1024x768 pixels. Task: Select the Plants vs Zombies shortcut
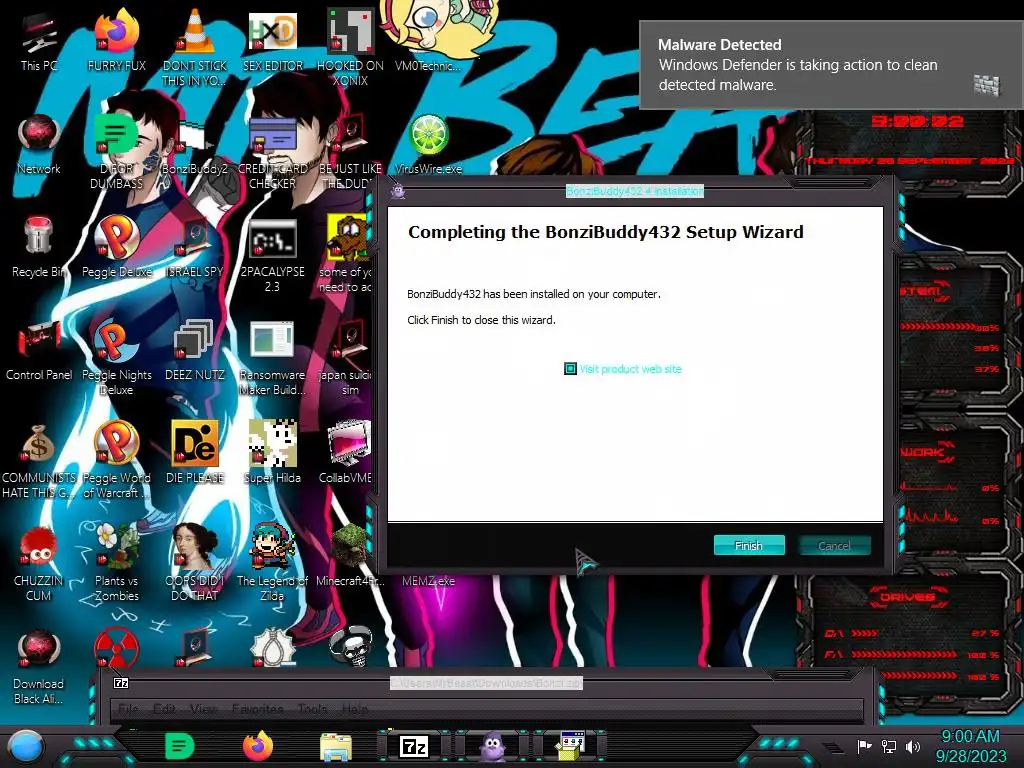point(116,563)
